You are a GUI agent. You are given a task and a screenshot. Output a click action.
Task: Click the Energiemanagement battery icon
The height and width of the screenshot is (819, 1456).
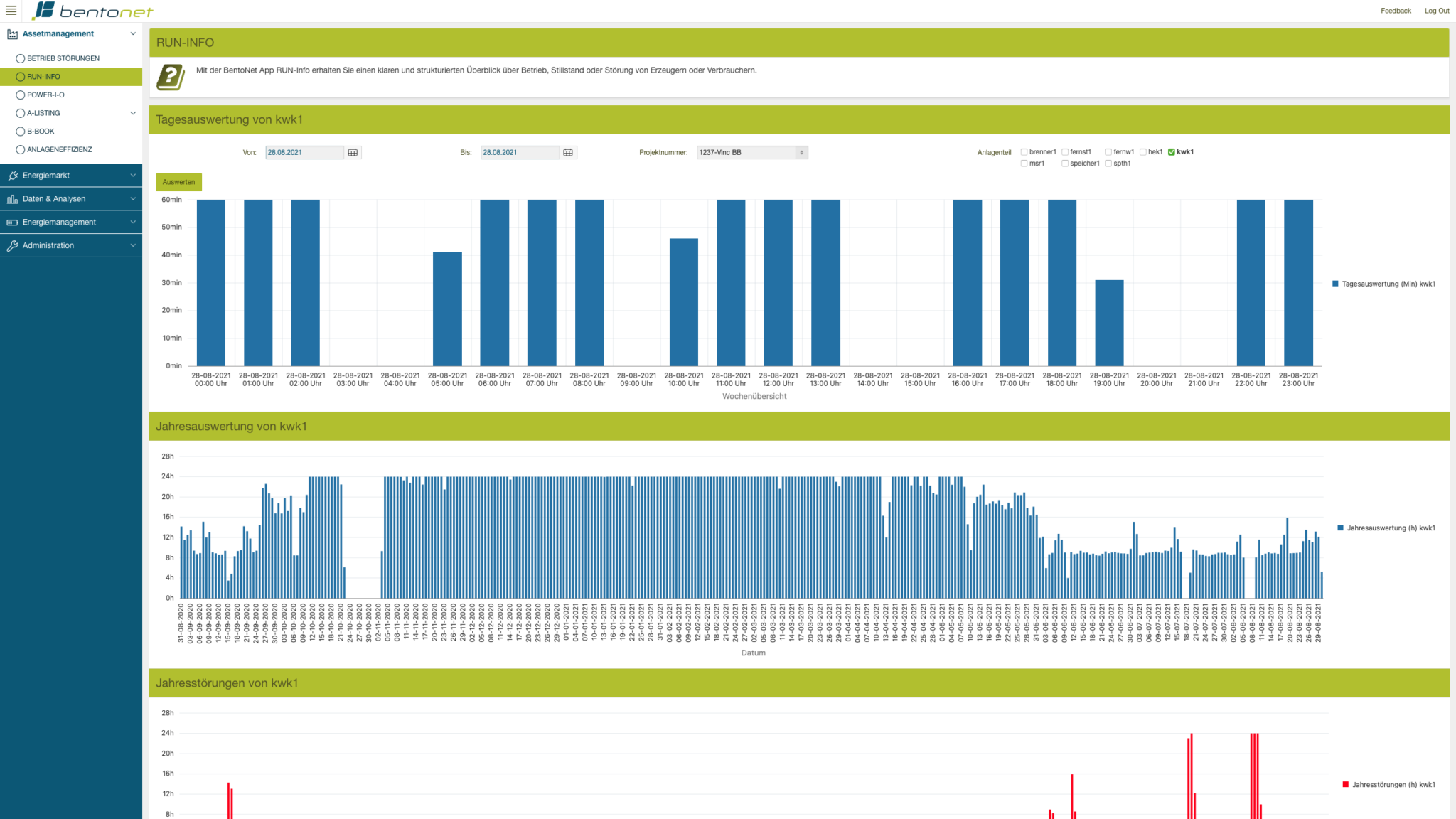pos(12,223)
